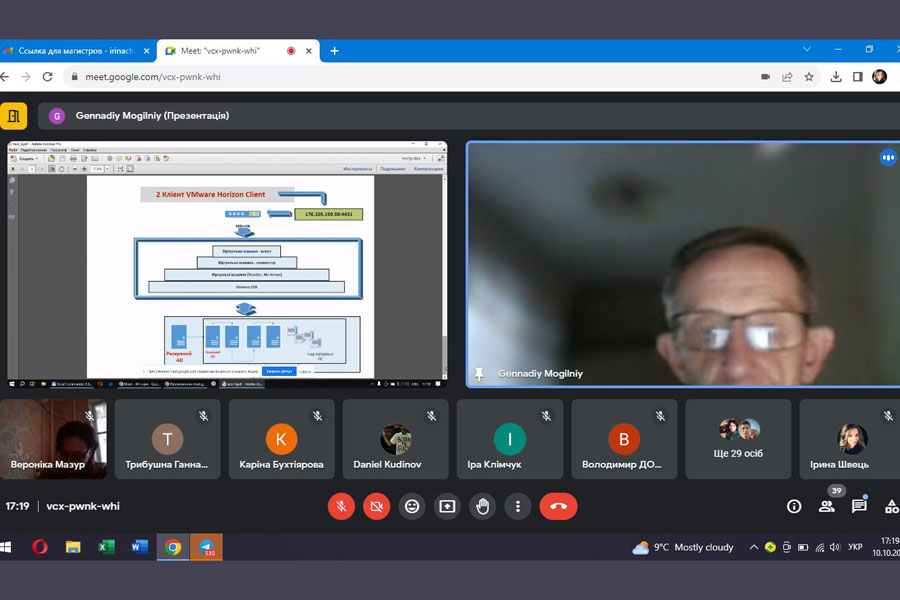Go back with browser back arrow

coord(5,77)
